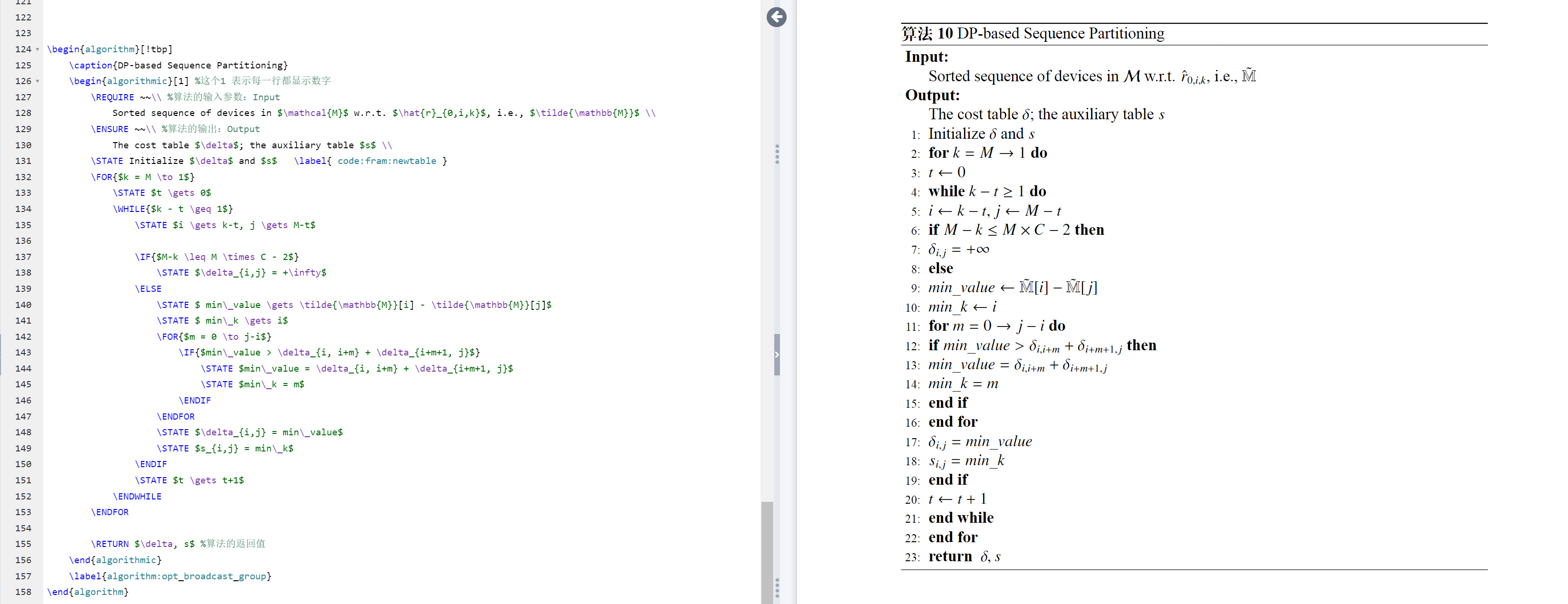Collapse the editor using the divider chevron
The height and width of the screenshot is (604, 1568).
(777, 354)
